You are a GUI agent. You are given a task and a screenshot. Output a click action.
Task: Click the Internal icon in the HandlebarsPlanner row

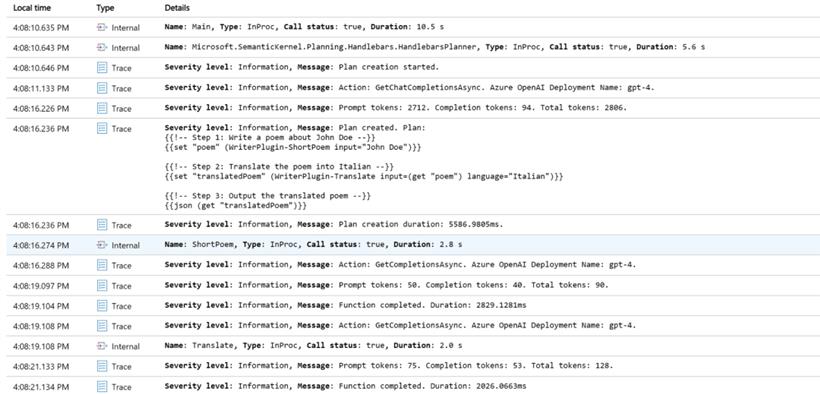click(102, 48)
